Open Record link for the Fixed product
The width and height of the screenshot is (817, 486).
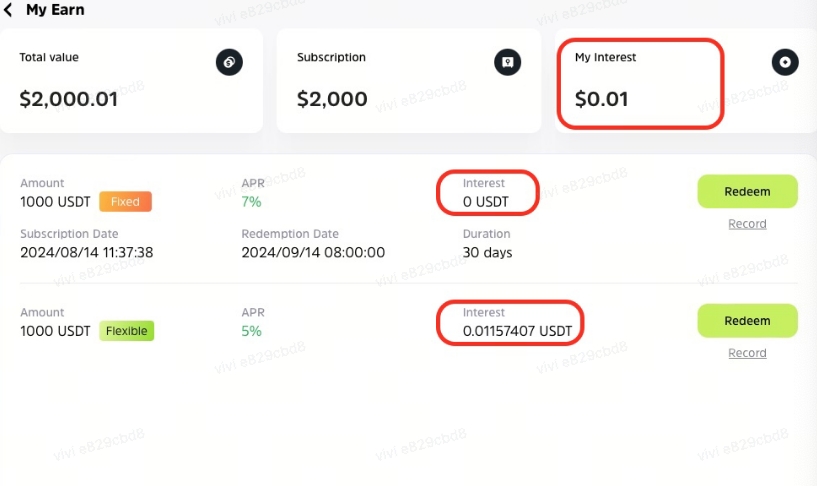pos(747,224)
